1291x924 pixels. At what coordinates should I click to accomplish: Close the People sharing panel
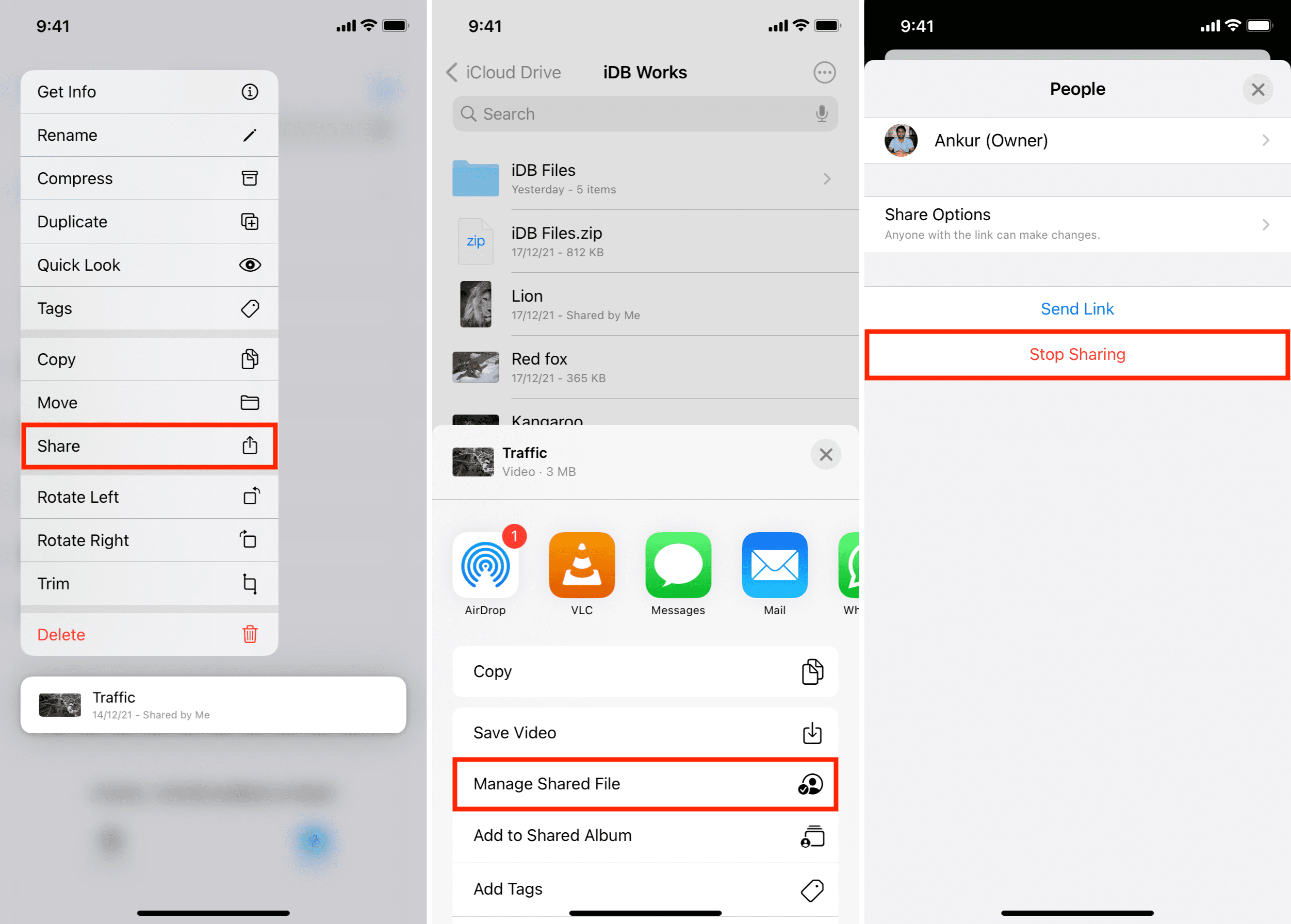[1257, 90]
